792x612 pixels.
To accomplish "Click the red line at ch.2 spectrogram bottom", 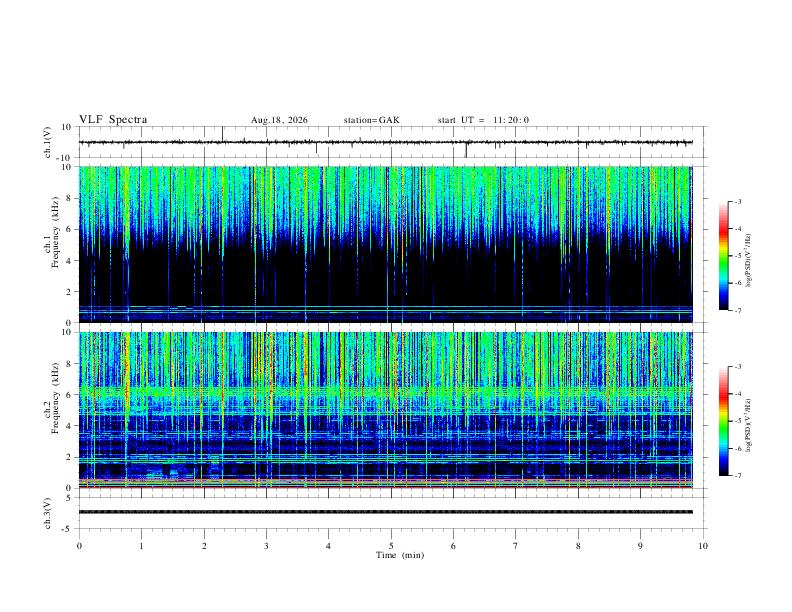I will coord(386,487).
